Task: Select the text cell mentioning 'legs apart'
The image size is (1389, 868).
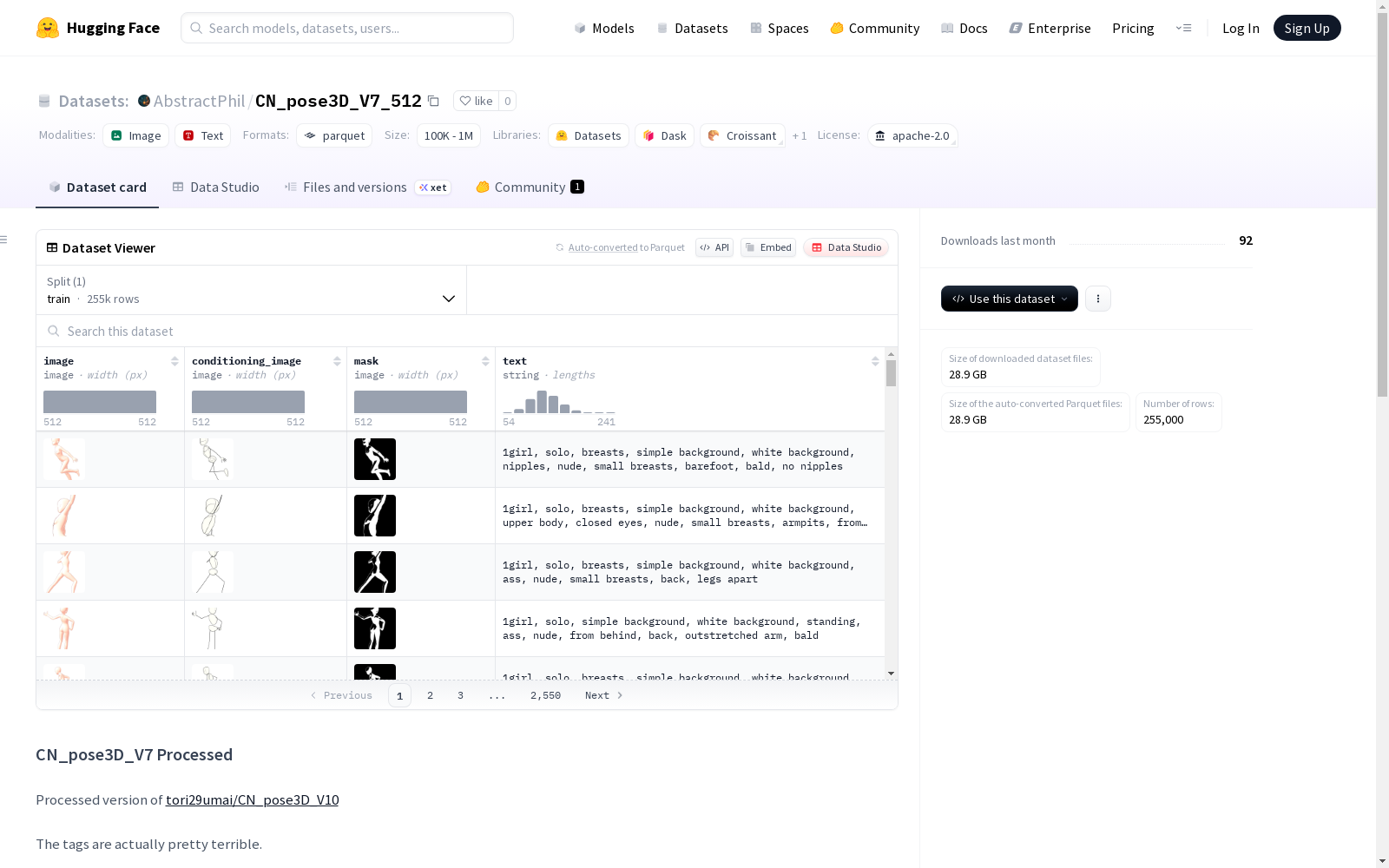Action: click(x=690, y=572)
